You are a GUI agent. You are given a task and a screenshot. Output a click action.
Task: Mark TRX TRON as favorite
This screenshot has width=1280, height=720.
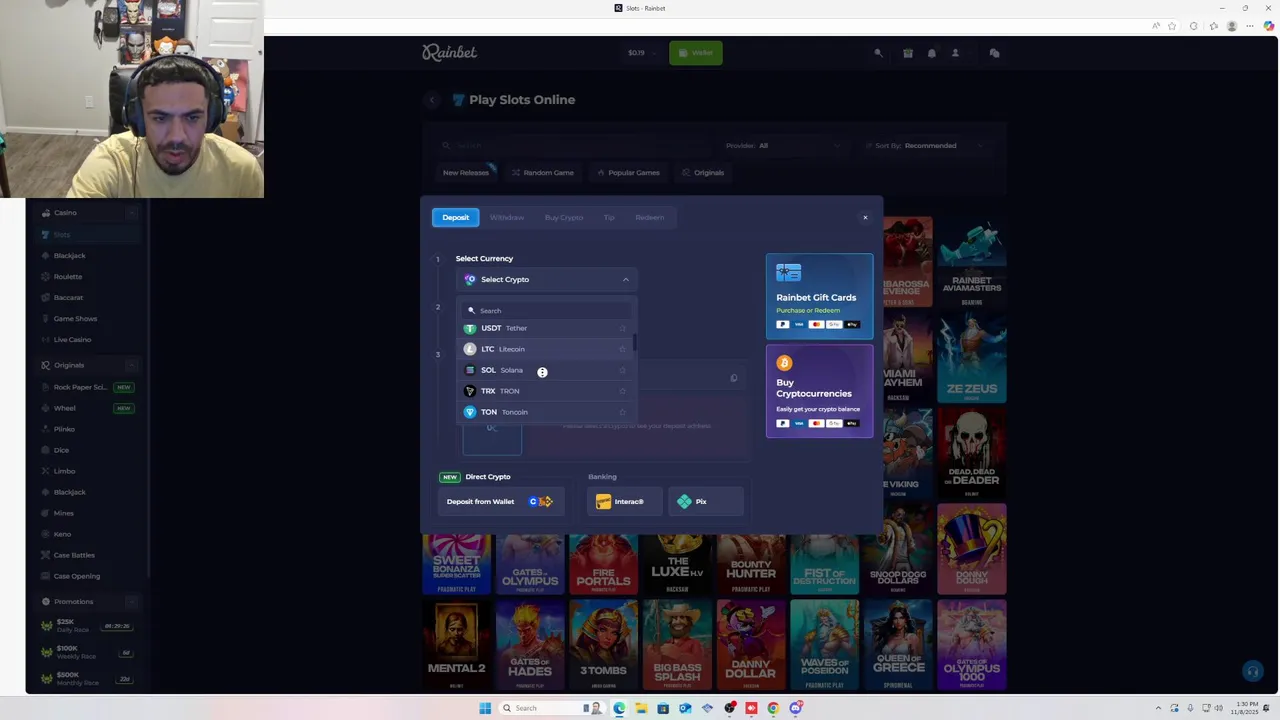click(622, 391)
